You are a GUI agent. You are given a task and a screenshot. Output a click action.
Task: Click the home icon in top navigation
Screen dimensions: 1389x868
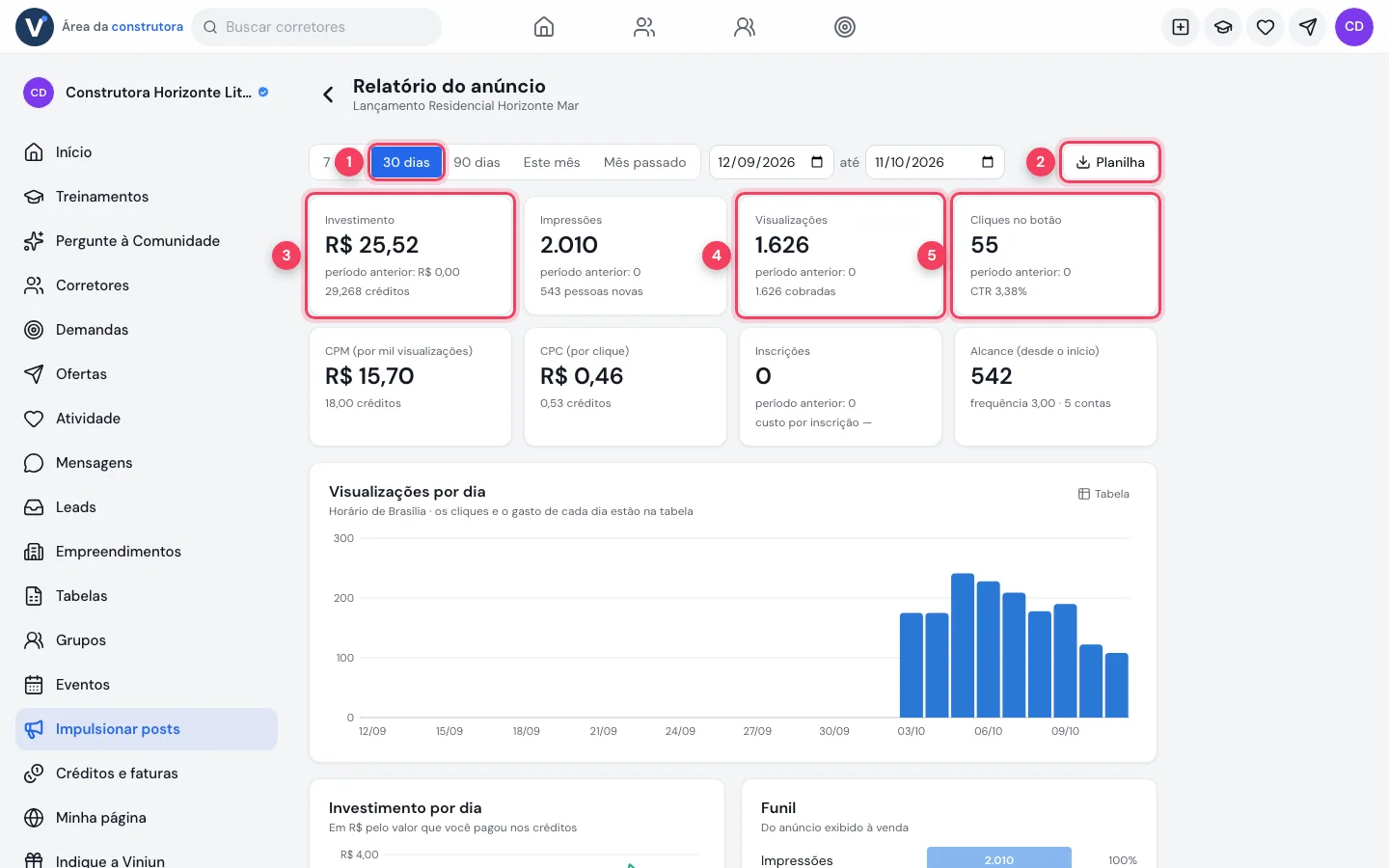[544, 27]
